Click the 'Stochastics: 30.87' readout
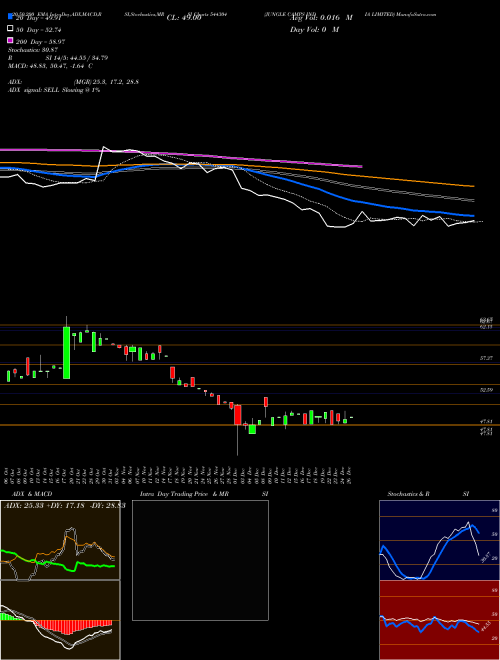Image resolution: width=500 pixels, height=660 pixels. (x=33, y=50)
